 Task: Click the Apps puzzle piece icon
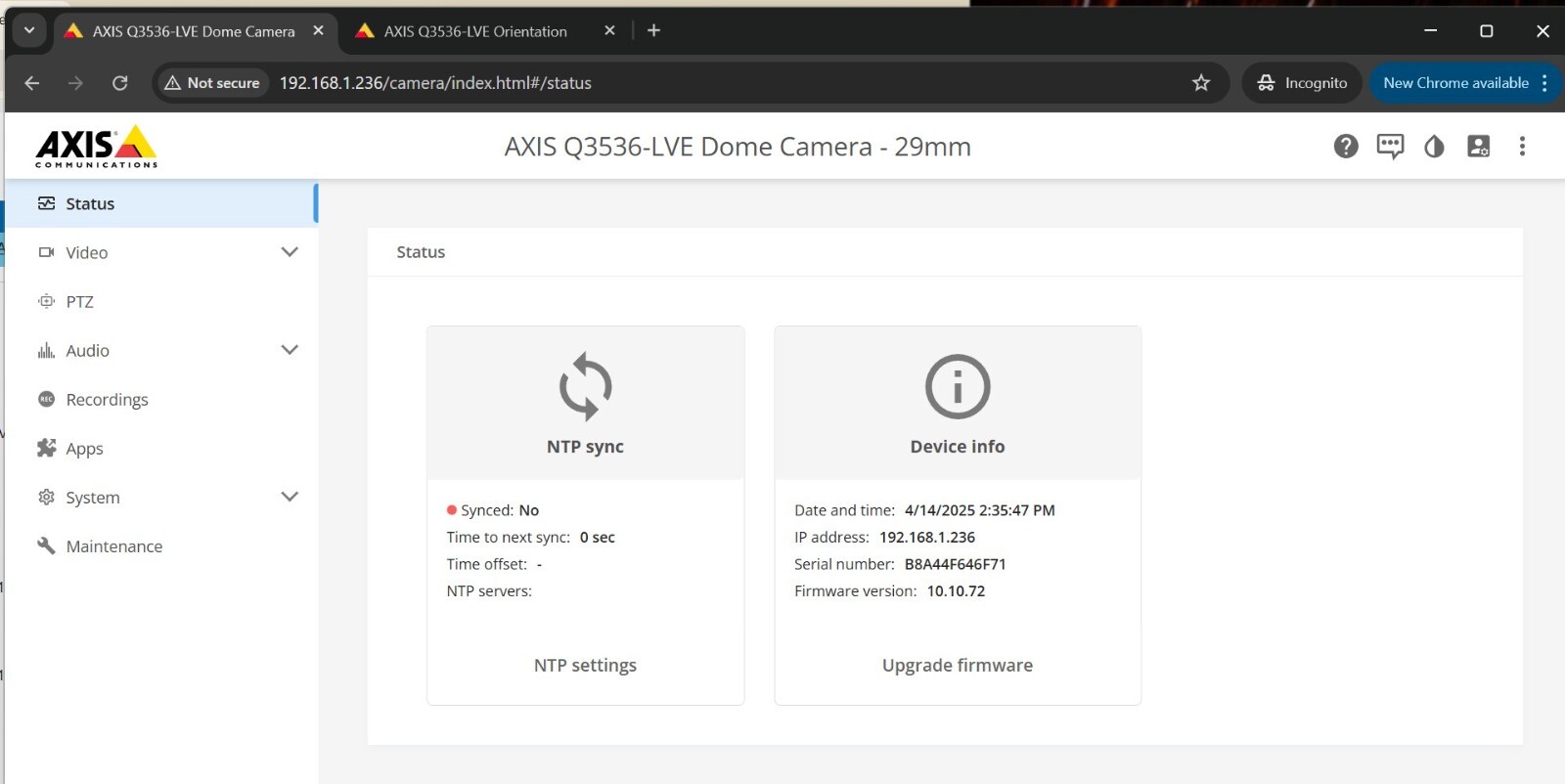46,448
